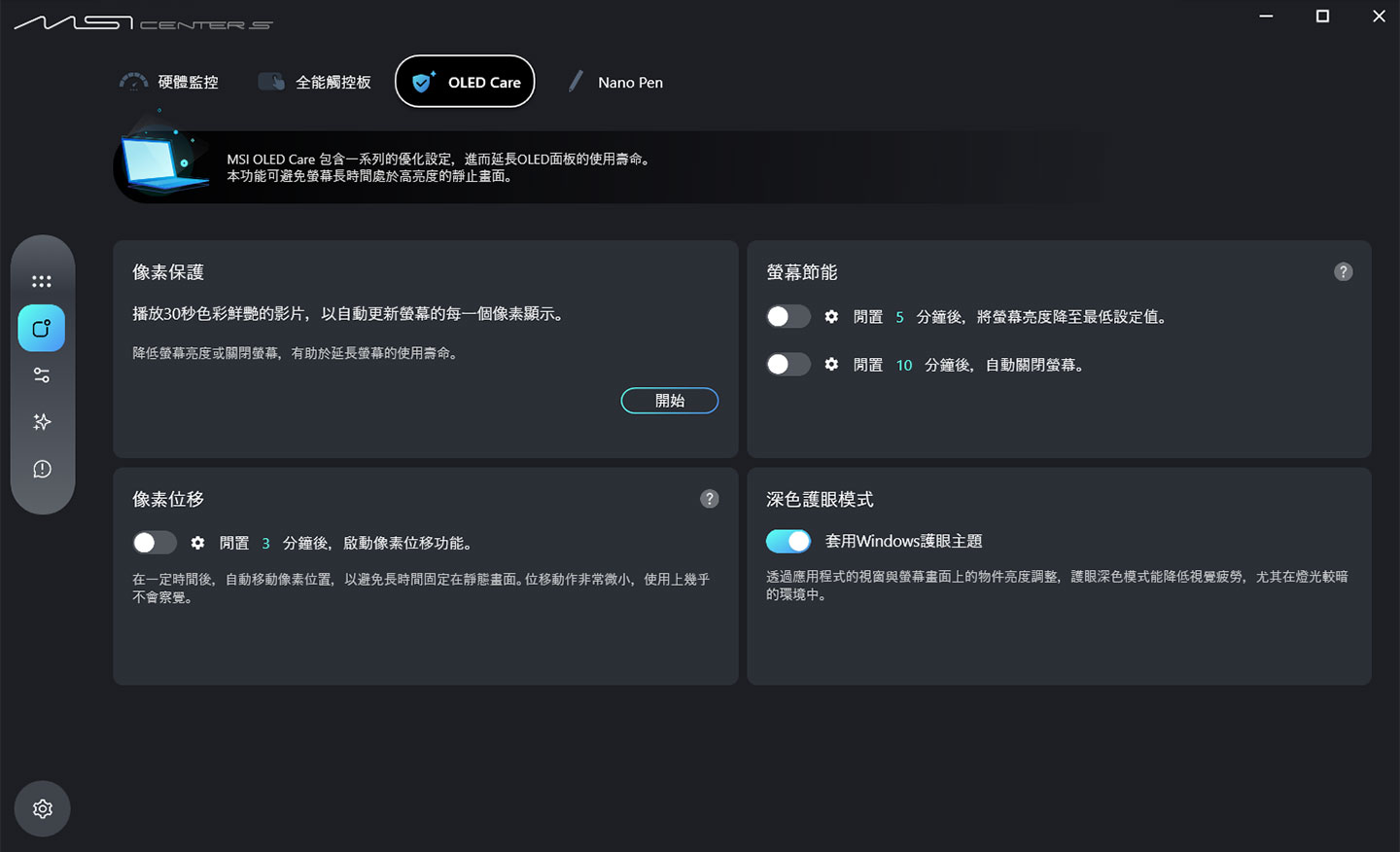The width and height of the screenshot is (1400, 852).
Task: Open the settings gear at bottom left
Action: pos(42,808)
